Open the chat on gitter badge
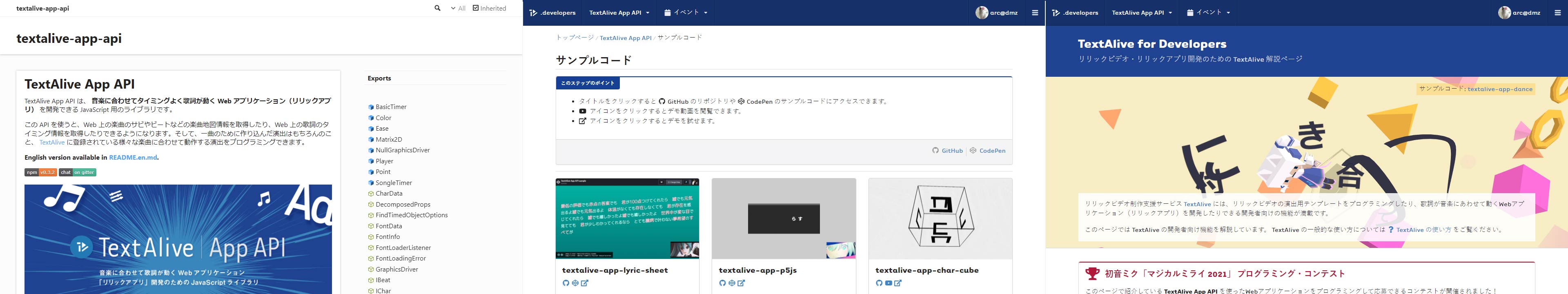 click(77, 172)
